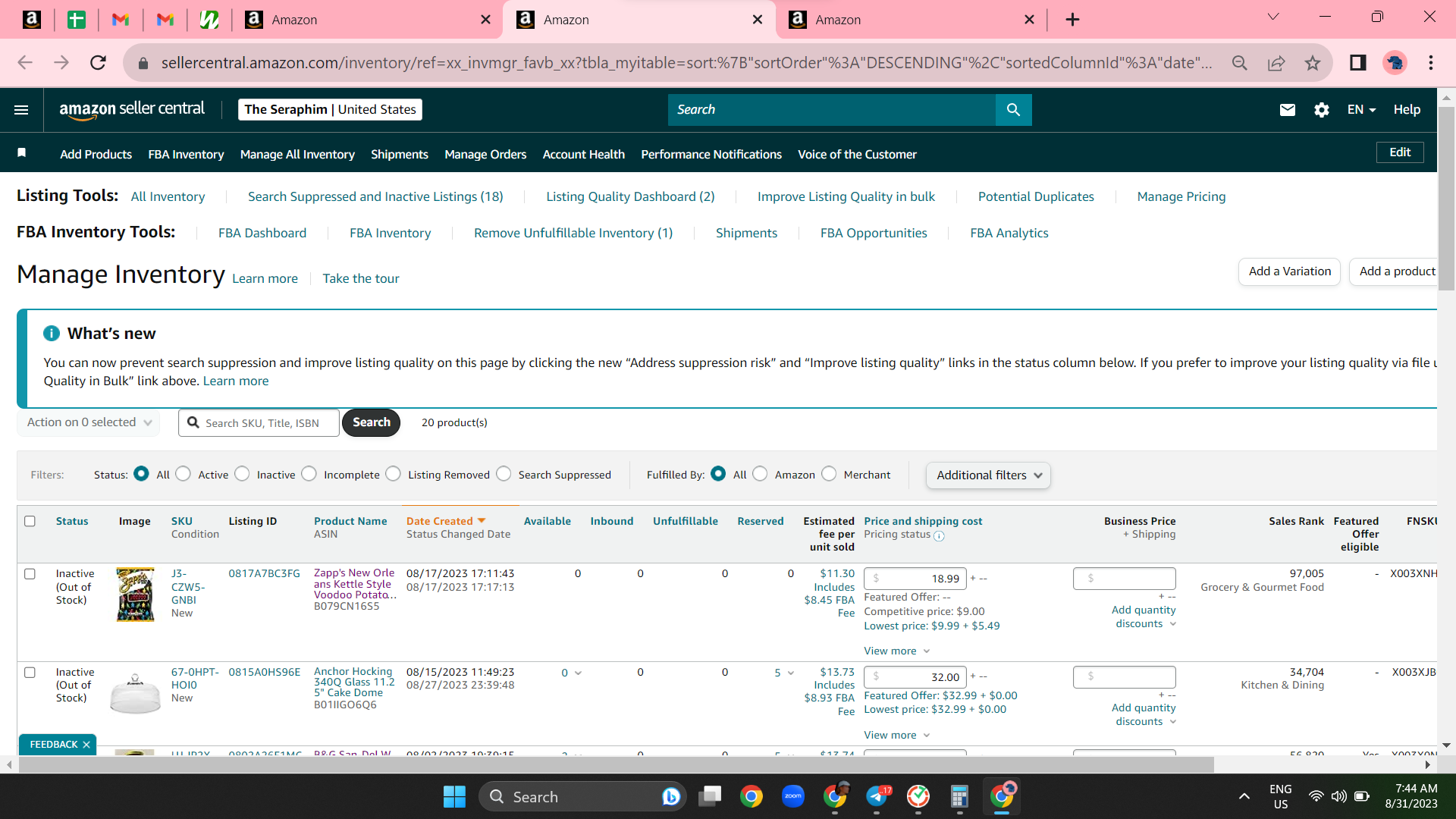Click the Take the tour link

[361, 278]
